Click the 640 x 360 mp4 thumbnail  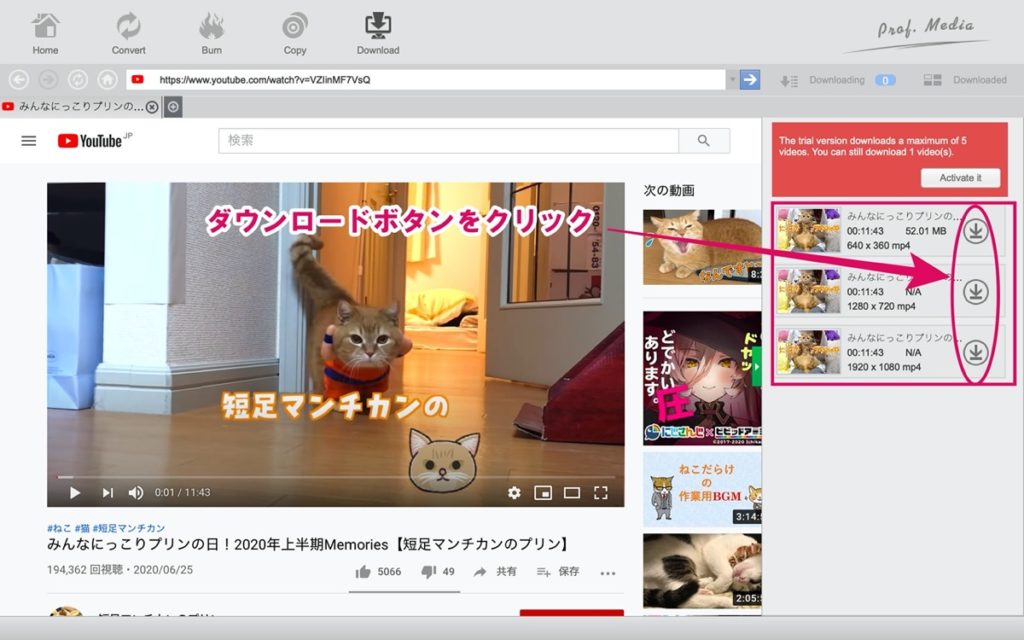(x=808, y=230)
